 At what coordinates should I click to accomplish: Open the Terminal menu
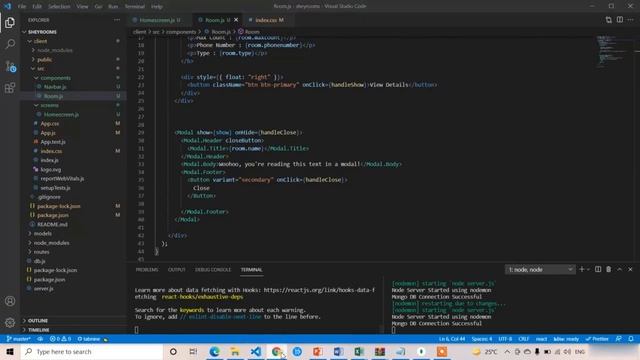[135, 7]
